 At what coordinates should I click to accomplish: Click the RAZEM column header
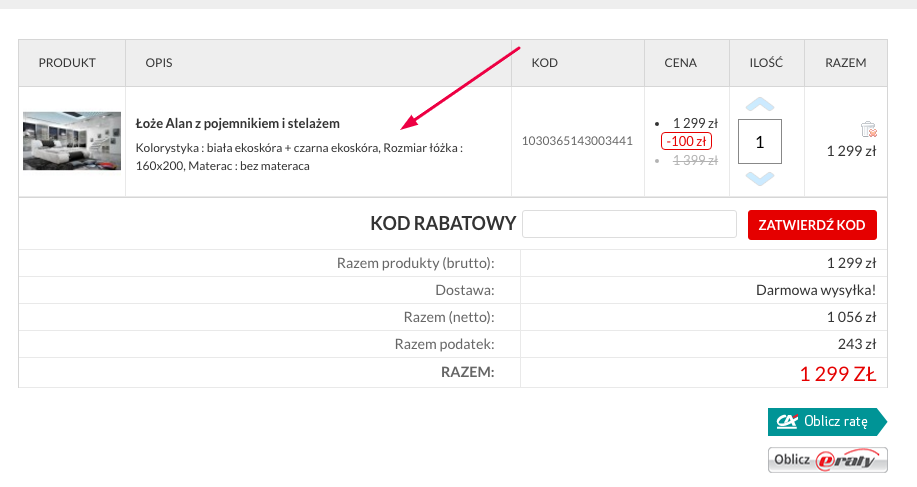point(846,63)
